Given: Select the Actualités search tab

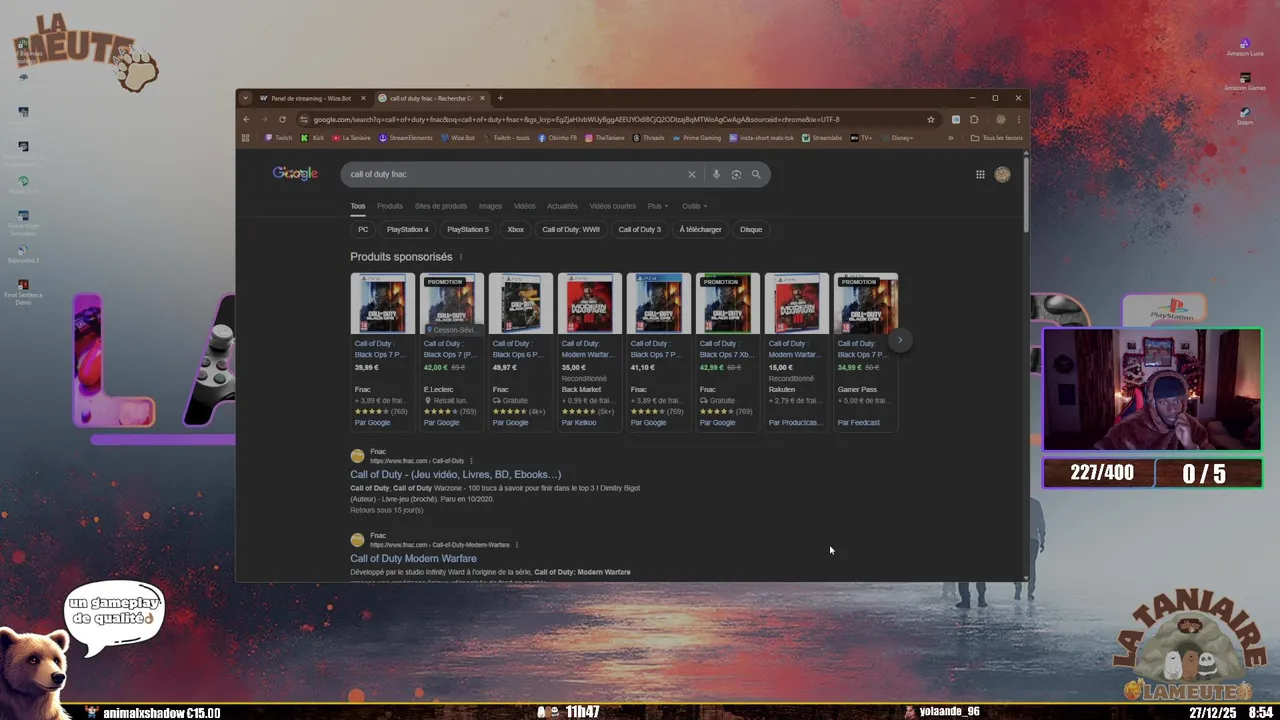Looking at the screenshot, I should click(x=562, y=206).
